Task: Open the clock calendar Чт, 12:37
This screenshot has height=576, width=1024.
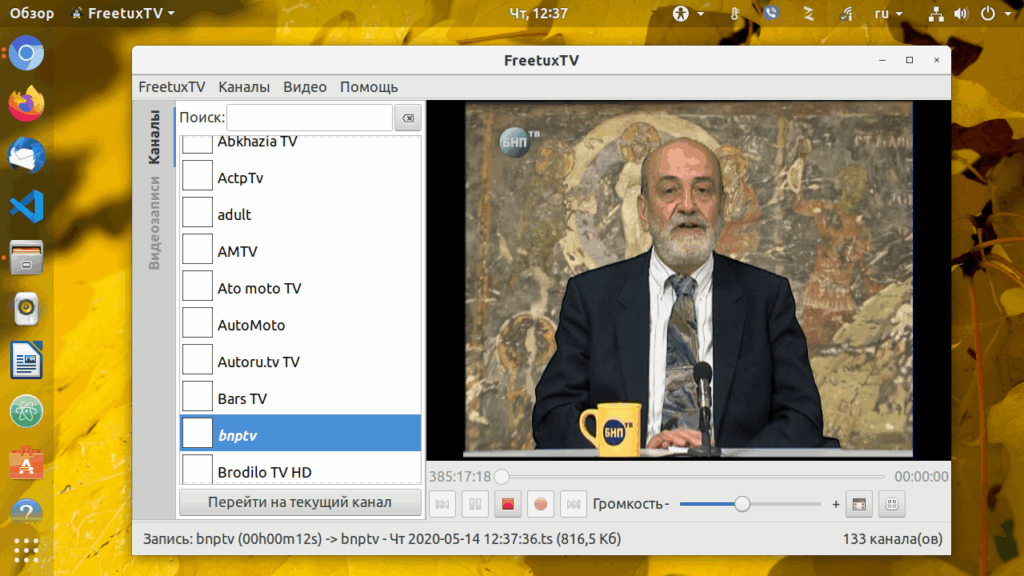Action: pyautogui.click(x=538, y=14)
